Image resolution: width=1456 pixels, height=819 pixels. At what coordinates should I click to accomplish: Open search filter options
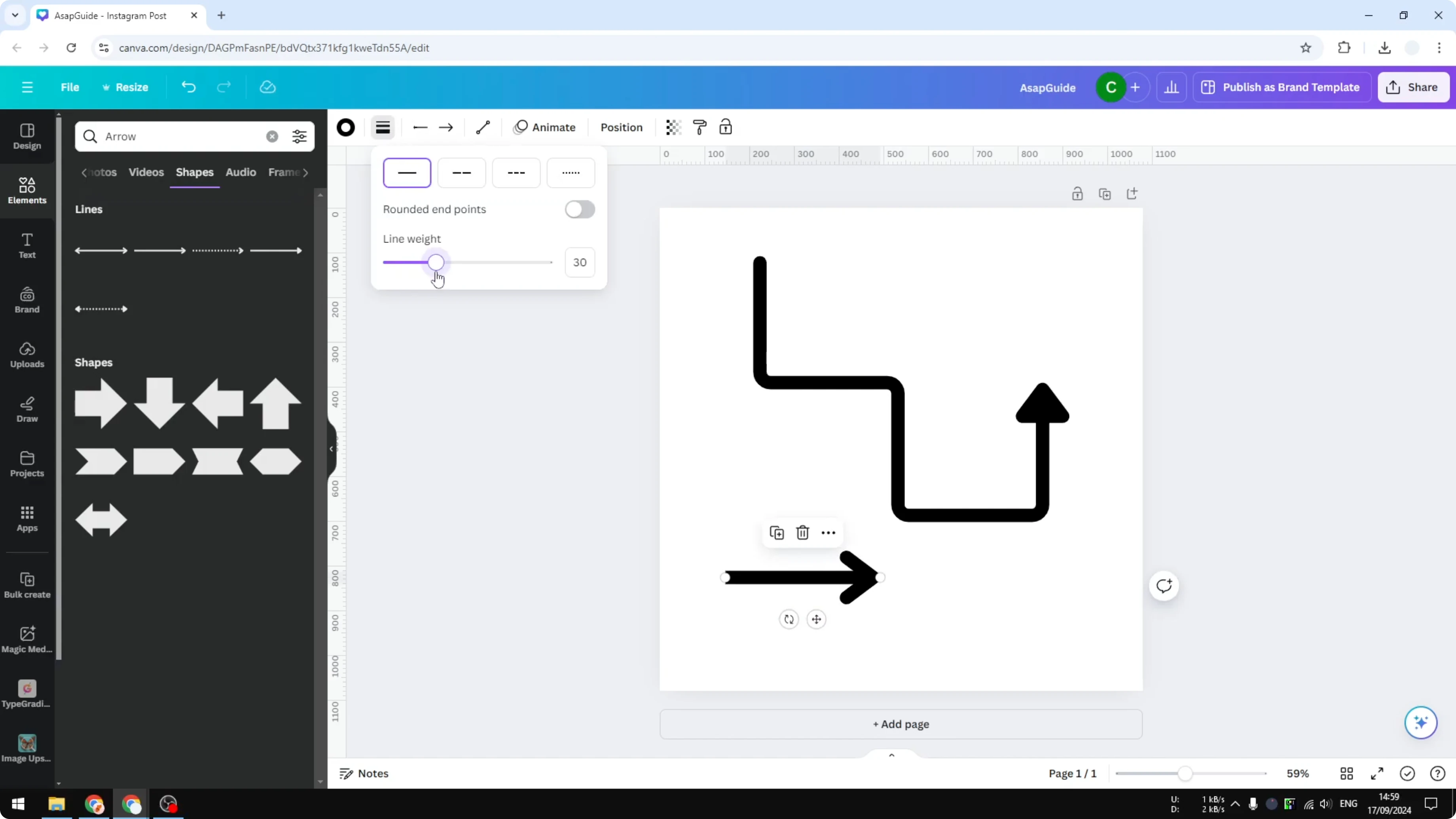click(x=300, y=136)
